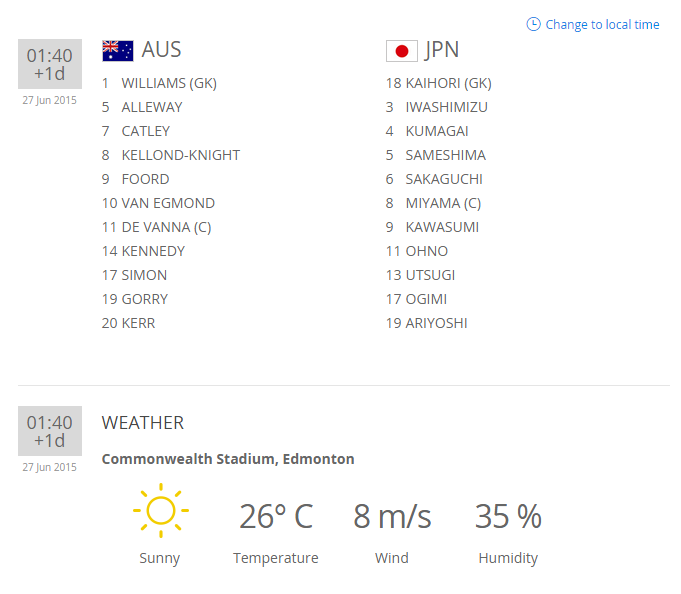Click the WEATHER section heading
681x594 pixels.
(x=143, y=423)
